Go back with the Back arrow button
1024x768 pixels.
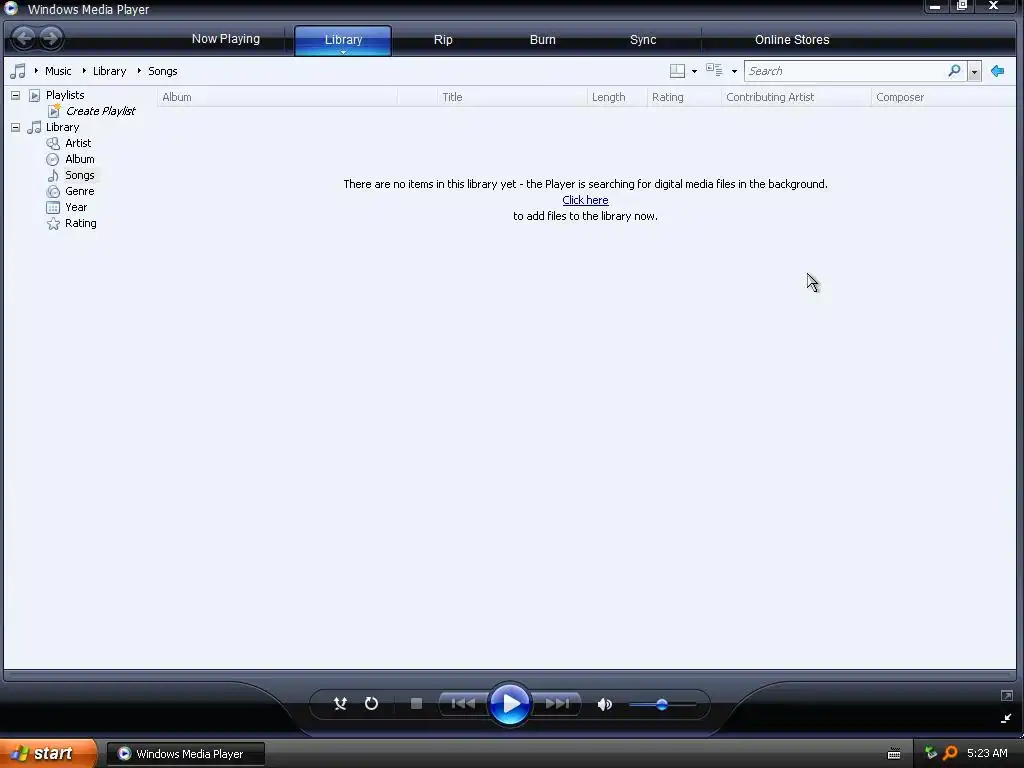[24, 38]
